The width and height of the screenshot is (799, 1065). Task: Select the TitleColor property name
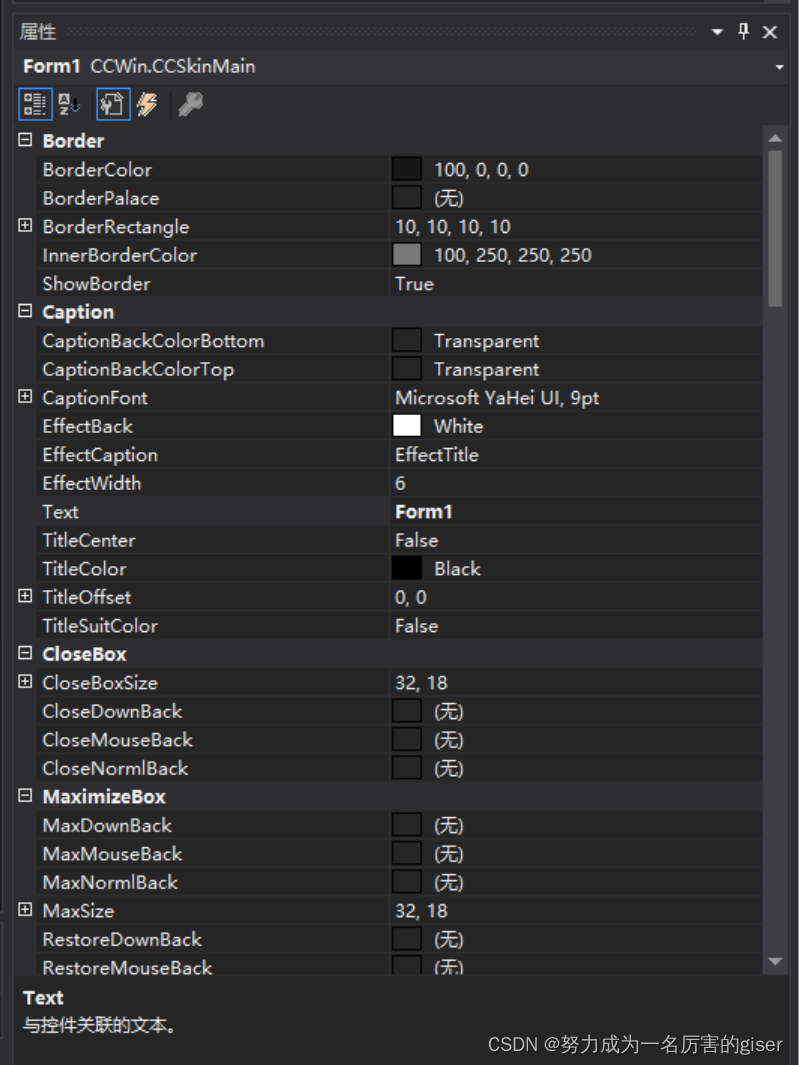pos(84,569)
